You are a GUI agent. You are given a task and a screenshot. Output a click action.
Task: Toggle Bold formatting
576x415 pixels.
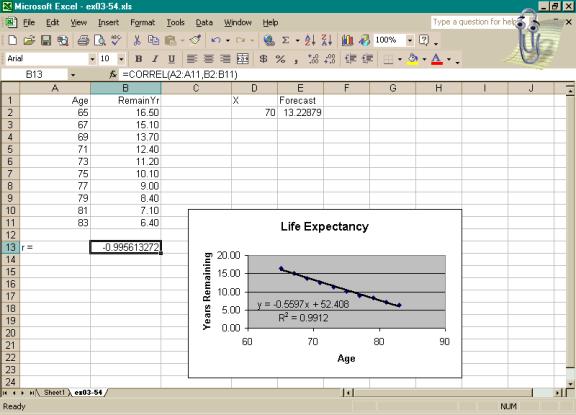coord(138,59)
